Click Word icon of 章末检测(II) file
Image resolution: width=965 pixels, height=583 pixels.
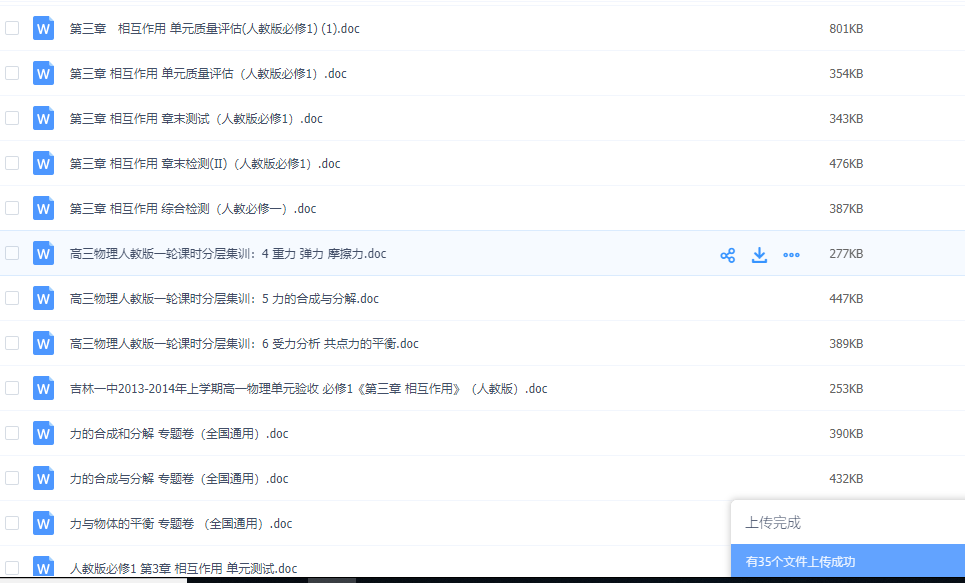pyautogui.click(x=43, y=163)
